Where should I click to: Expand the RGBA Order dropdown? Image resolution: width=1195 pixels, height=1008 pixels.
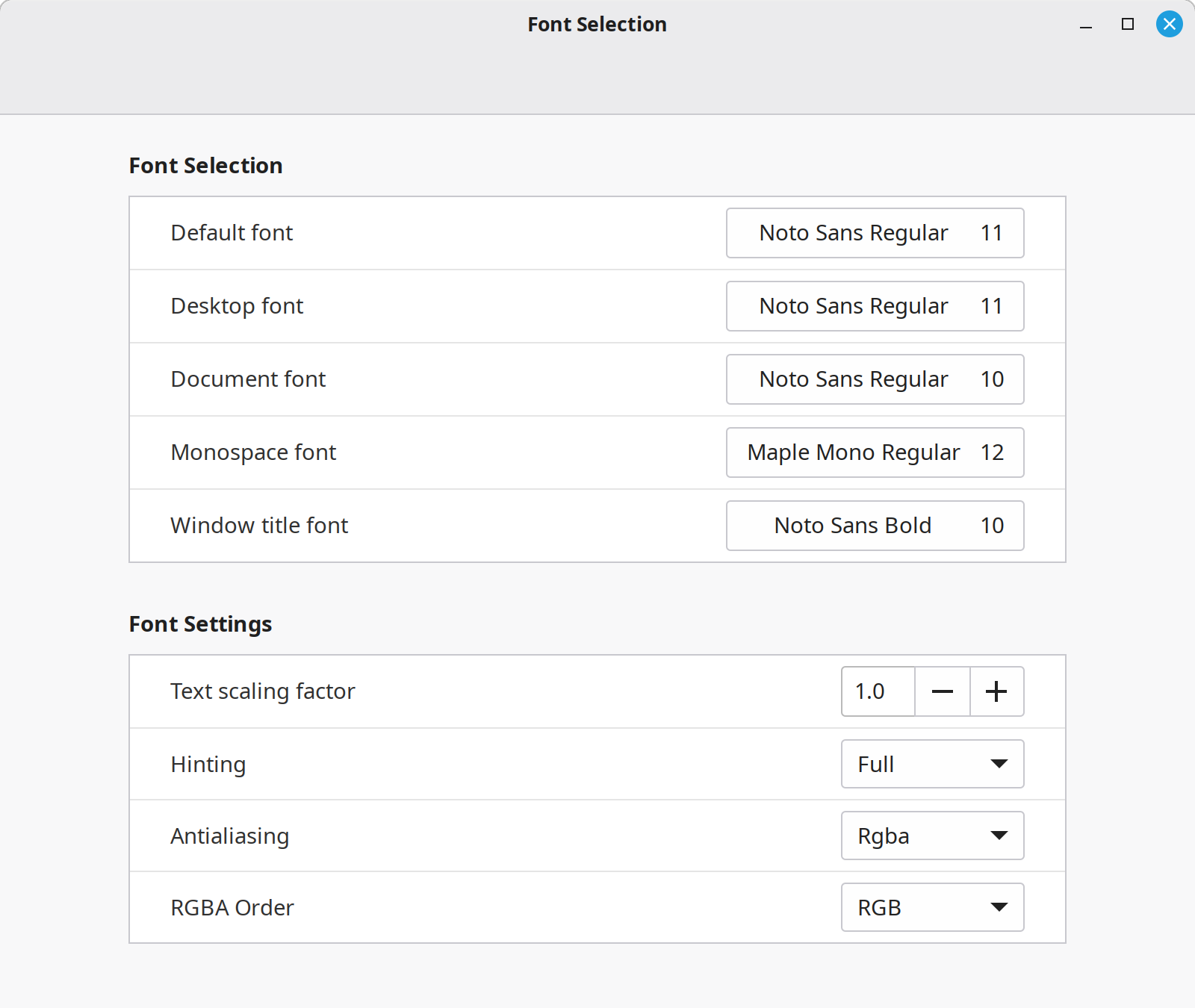click(932, 907)
